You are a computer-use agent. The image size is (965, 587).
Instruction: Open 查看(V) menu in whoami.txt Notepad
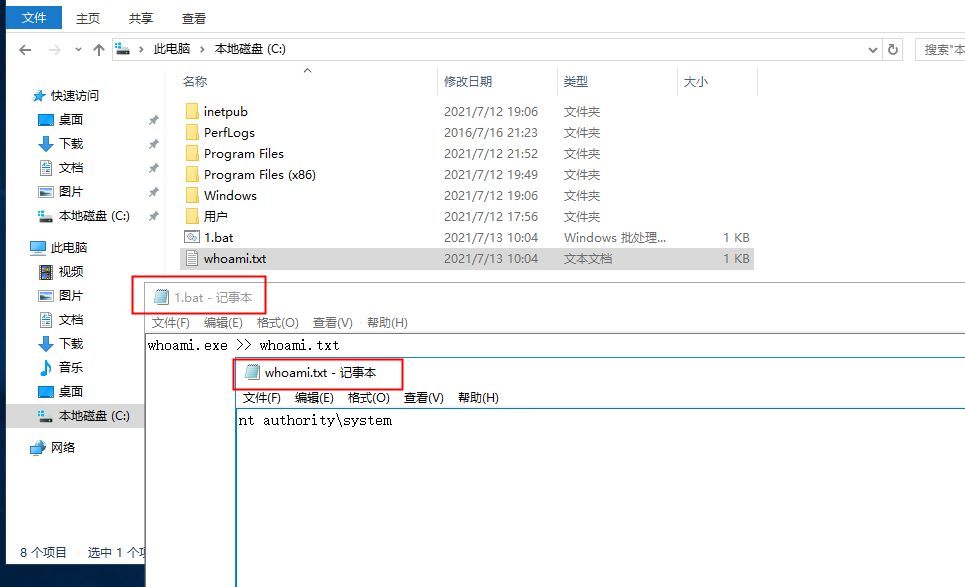[x=423, y=397]
